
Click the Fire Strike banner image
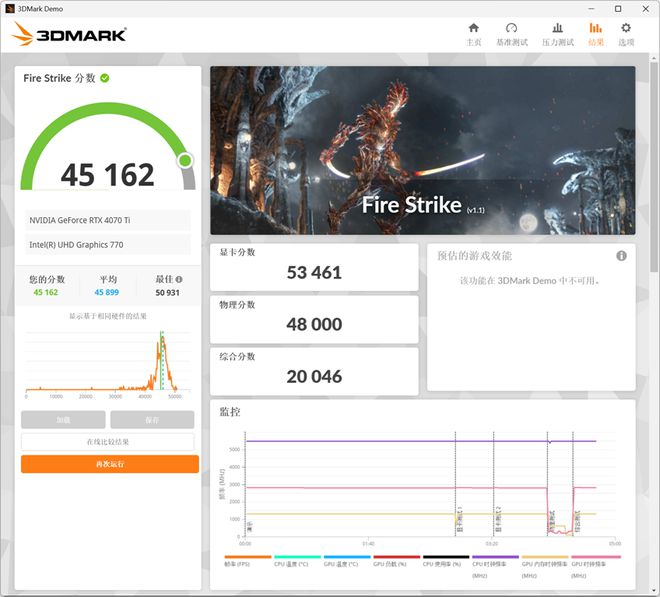(x=422, y=150)
